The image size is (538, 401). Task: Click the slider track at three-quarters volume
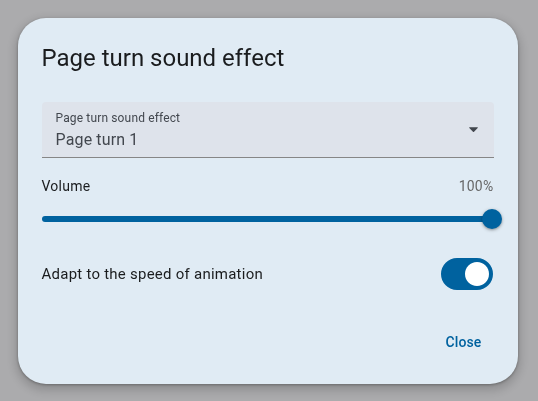pyautogui.click(x=379, y=219)
